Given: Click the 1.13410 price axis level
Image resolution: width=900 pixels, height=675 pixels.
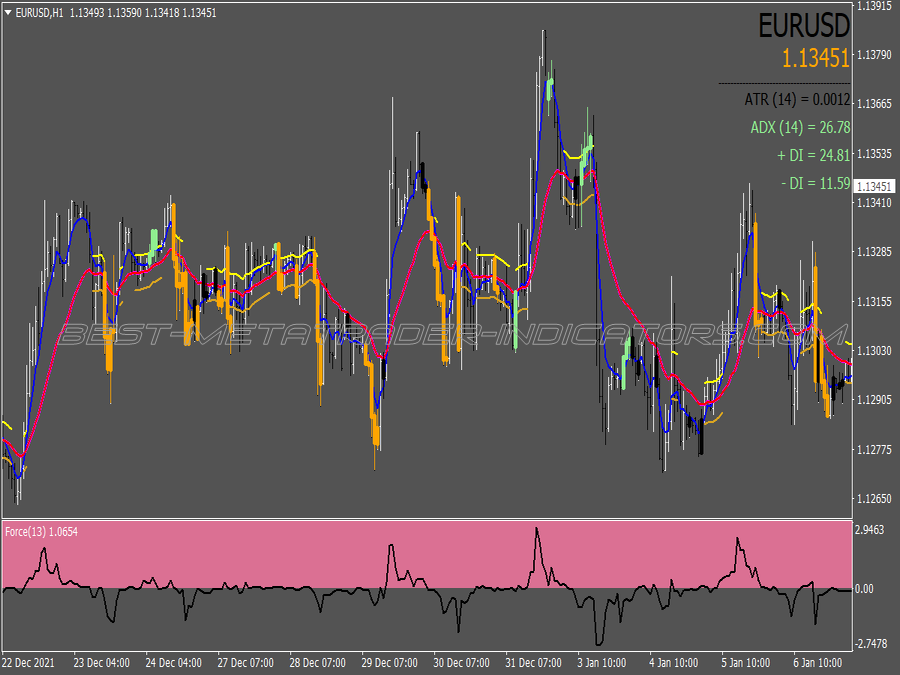Looking at the screenshot, I should 874,203.
